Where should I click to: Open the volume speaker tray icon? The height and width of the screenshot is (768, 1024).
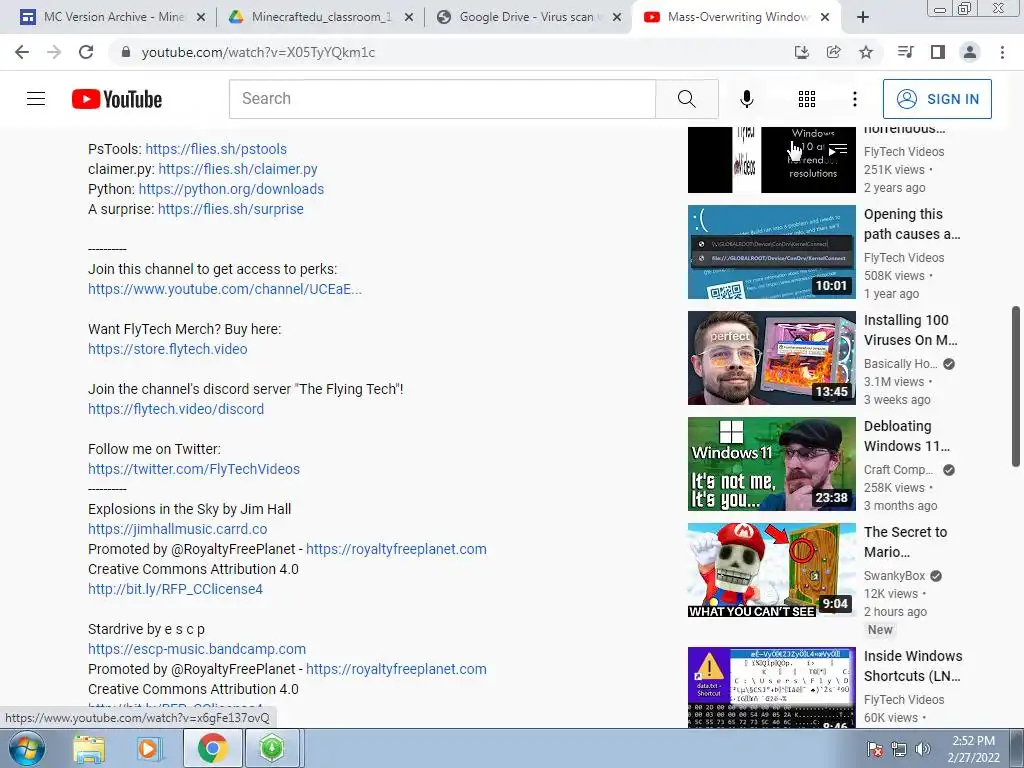[923, 749]
